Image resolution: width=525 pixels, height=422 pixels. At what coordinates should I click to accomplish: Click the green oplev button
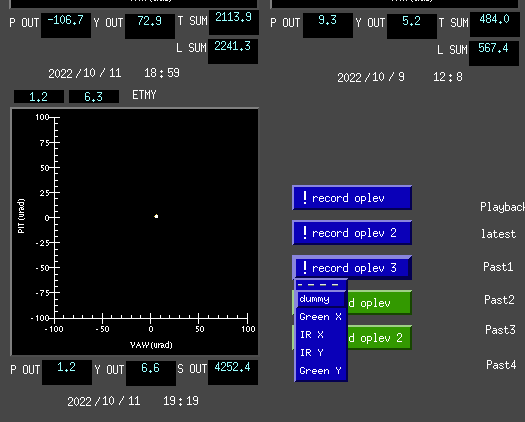(x=379, y=303)
